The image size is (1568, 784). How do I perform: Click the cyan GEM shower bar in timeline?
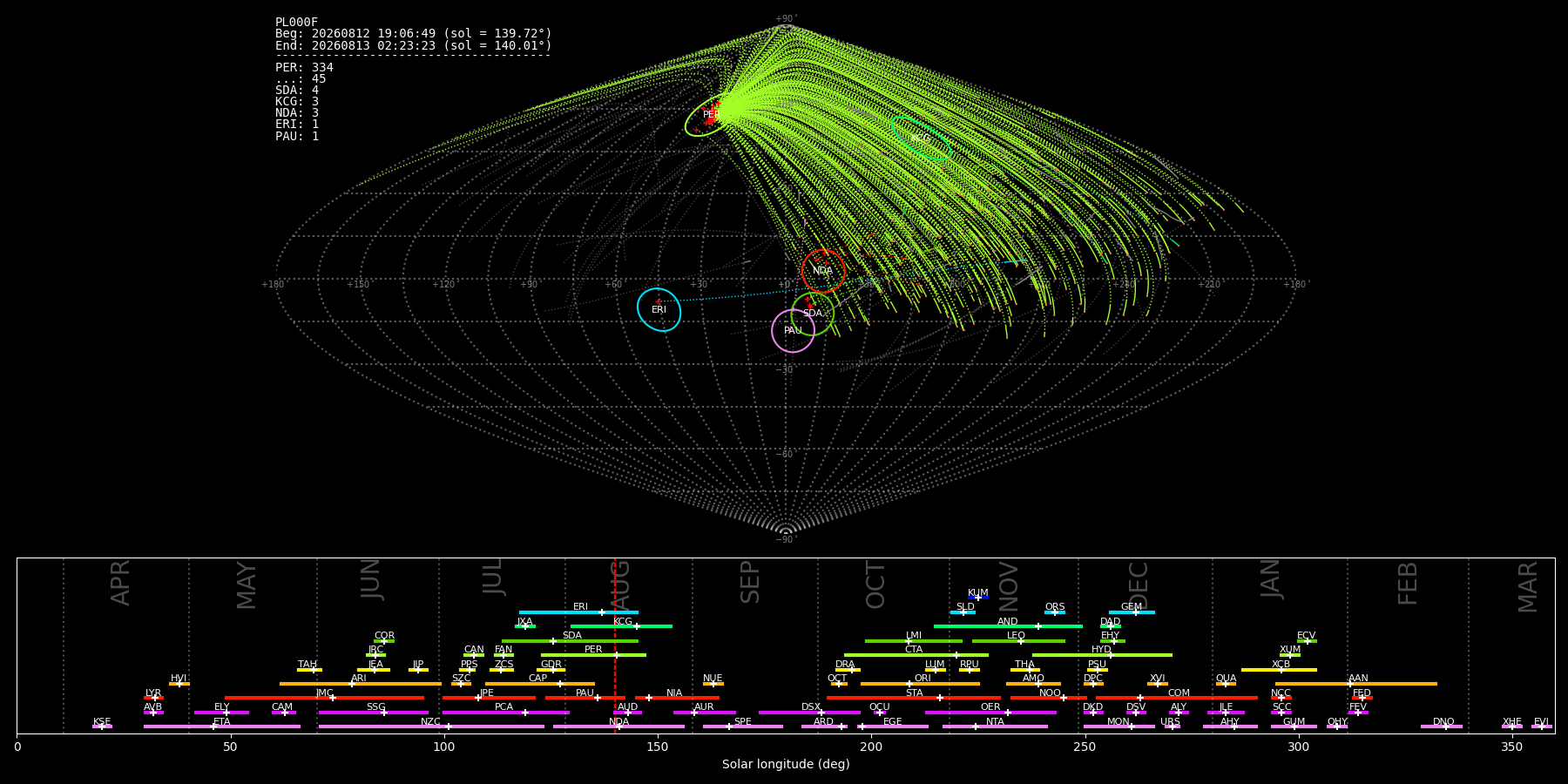click(1132, 612)
